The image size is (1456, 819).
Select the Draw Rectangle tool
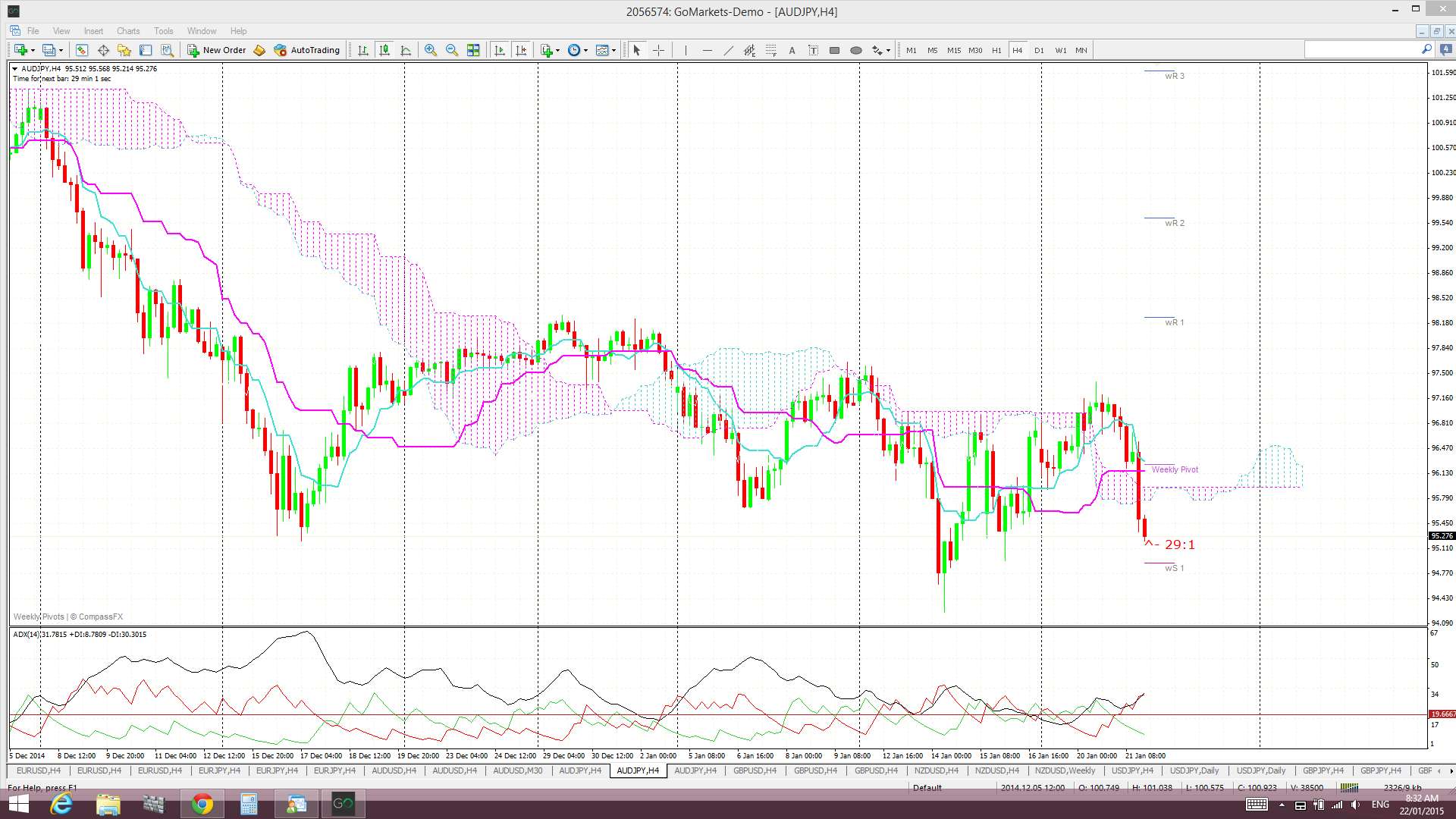coord(834,50)
